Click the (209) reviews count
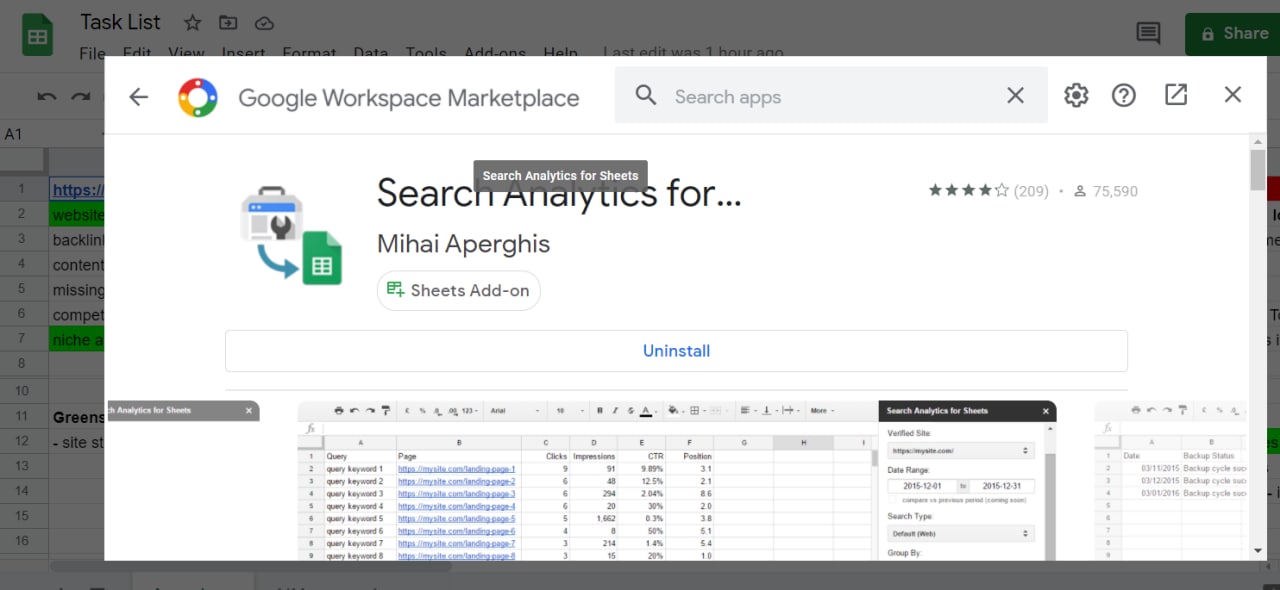 pyautogui.click(x=1031, y=191)
